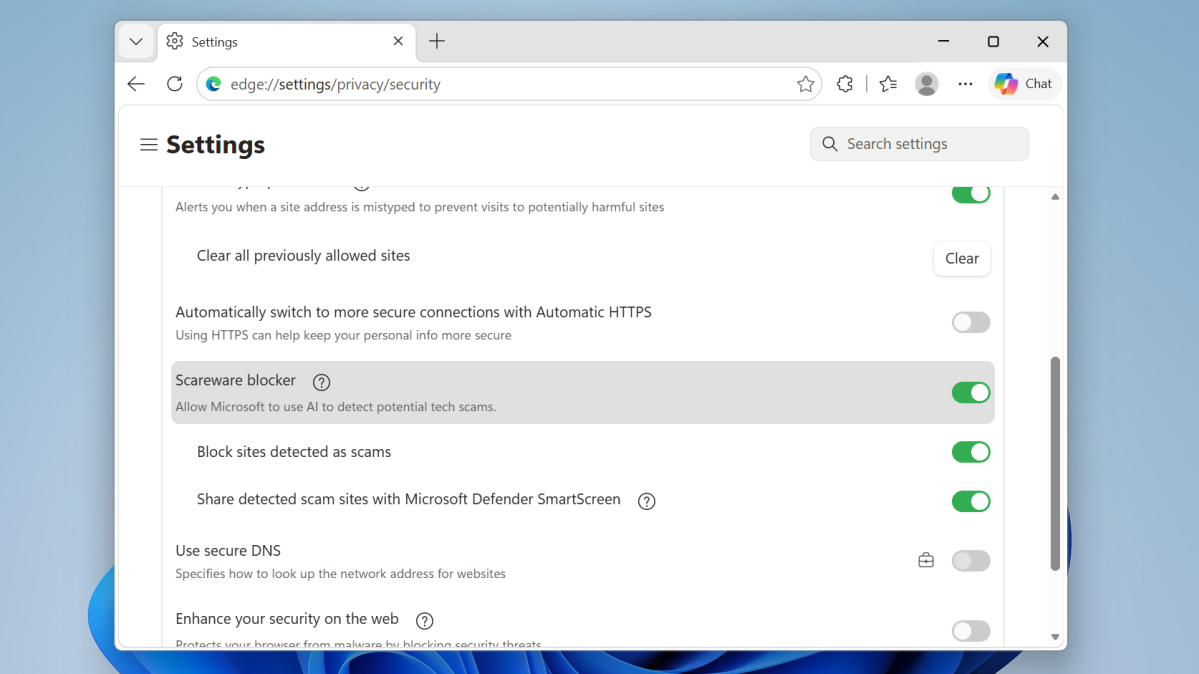The image size is (1199, 674).
Task: Toggle the Use secure DNS switch
Action: [971, 561]
